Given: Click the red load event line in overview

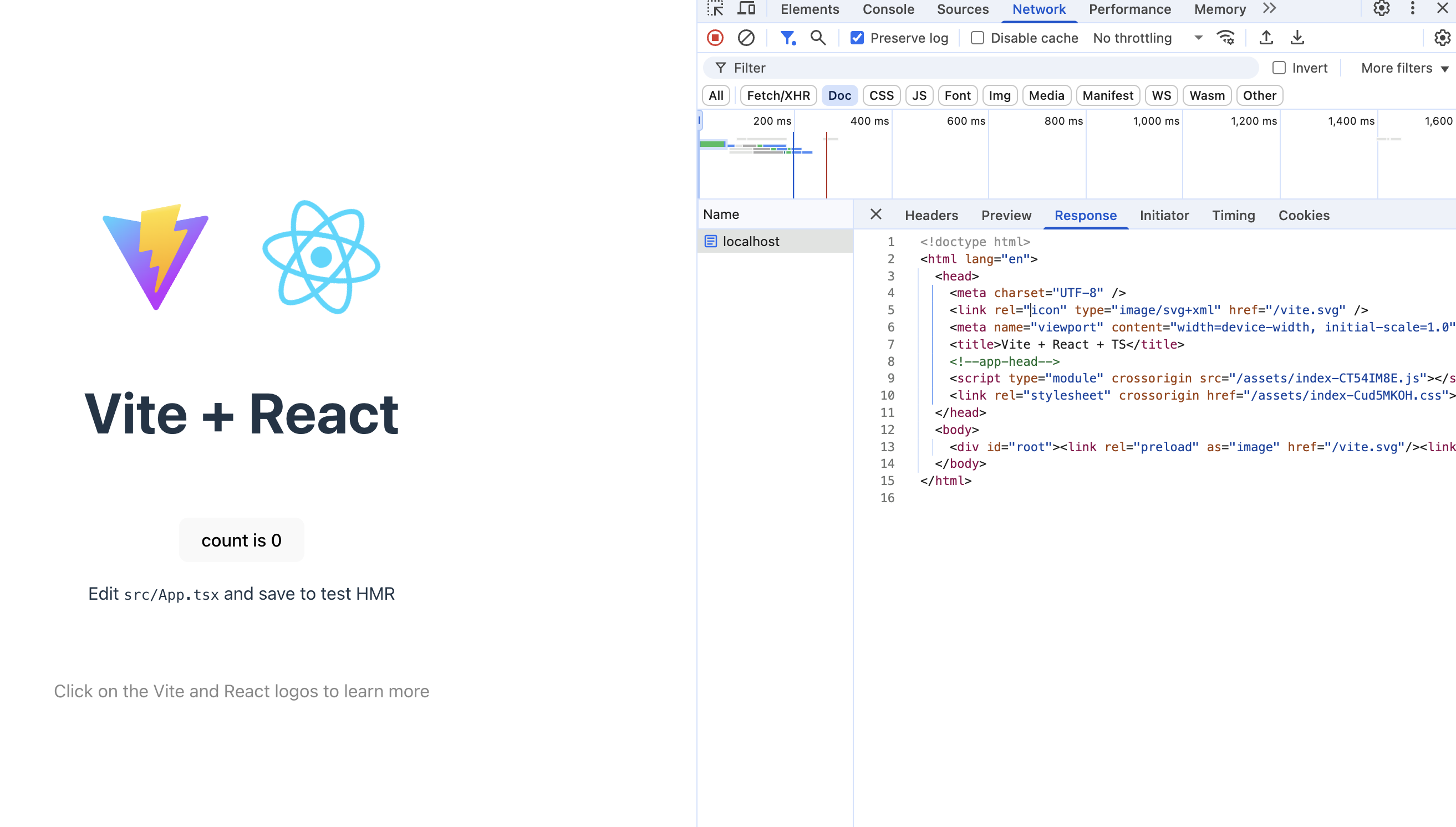Looking at the screenshot, I should pos(826,165).
